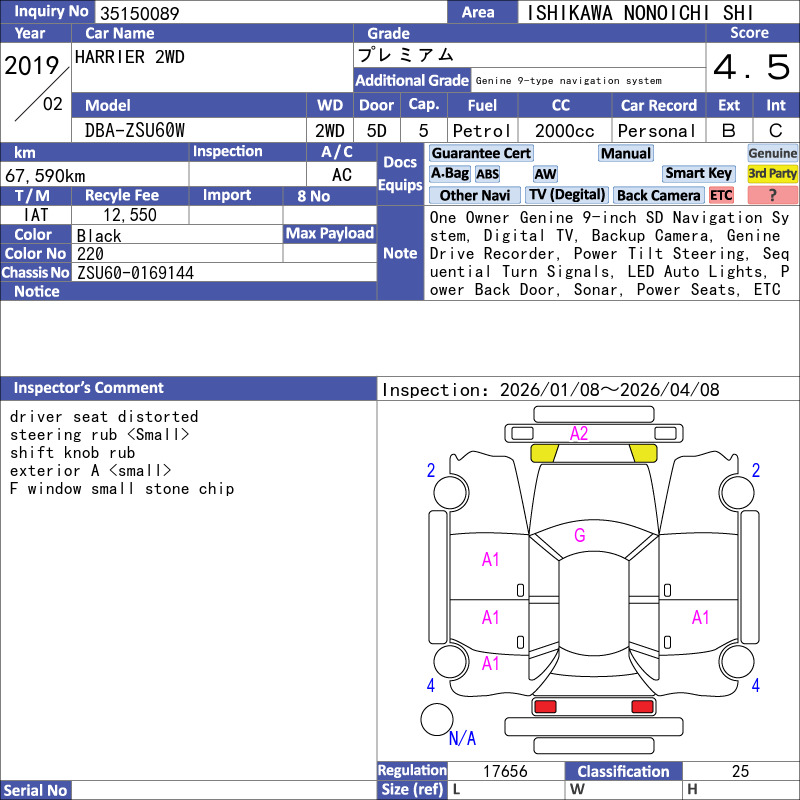Click the question mark equipment badge
Viewport: 800px width, 800px height.
(x=772, y=195)
